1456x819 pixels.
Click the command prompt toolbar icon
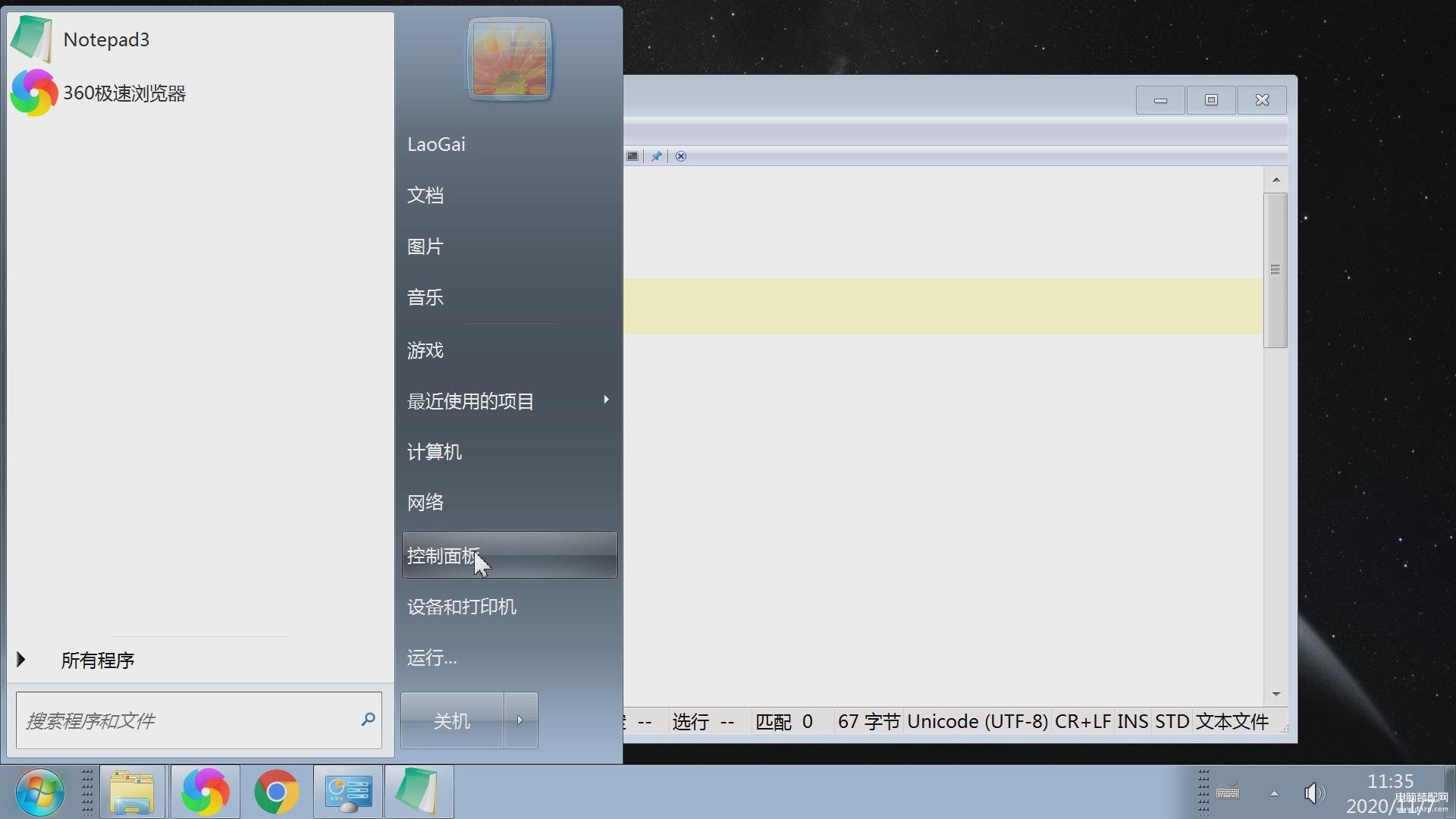point(632,156)
